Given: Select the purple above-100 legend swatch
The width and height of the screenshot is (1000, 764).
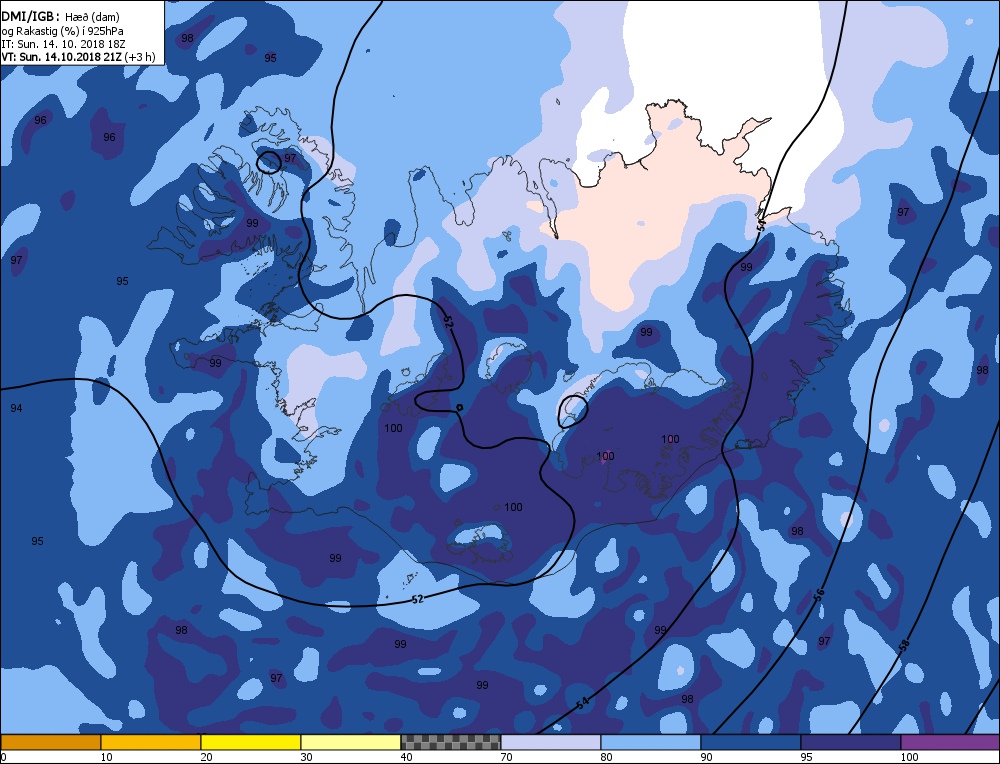Looking at the screenshot, I should tap(950, 742).
